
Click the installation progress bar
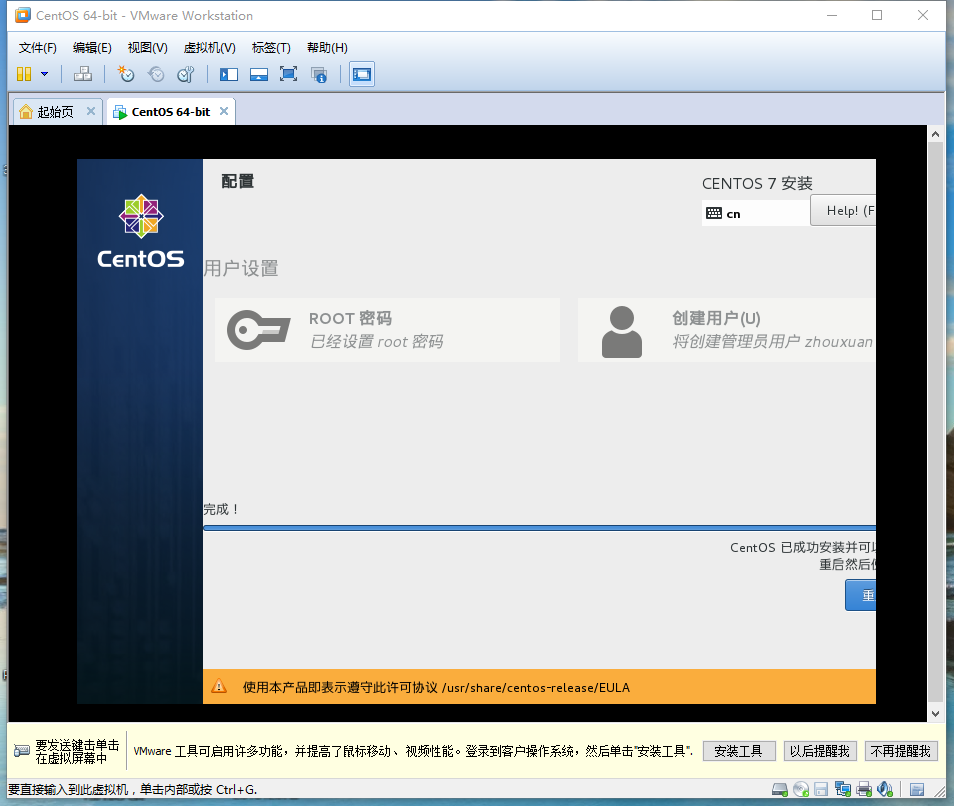pyautogui.click(x=539, y=528)
